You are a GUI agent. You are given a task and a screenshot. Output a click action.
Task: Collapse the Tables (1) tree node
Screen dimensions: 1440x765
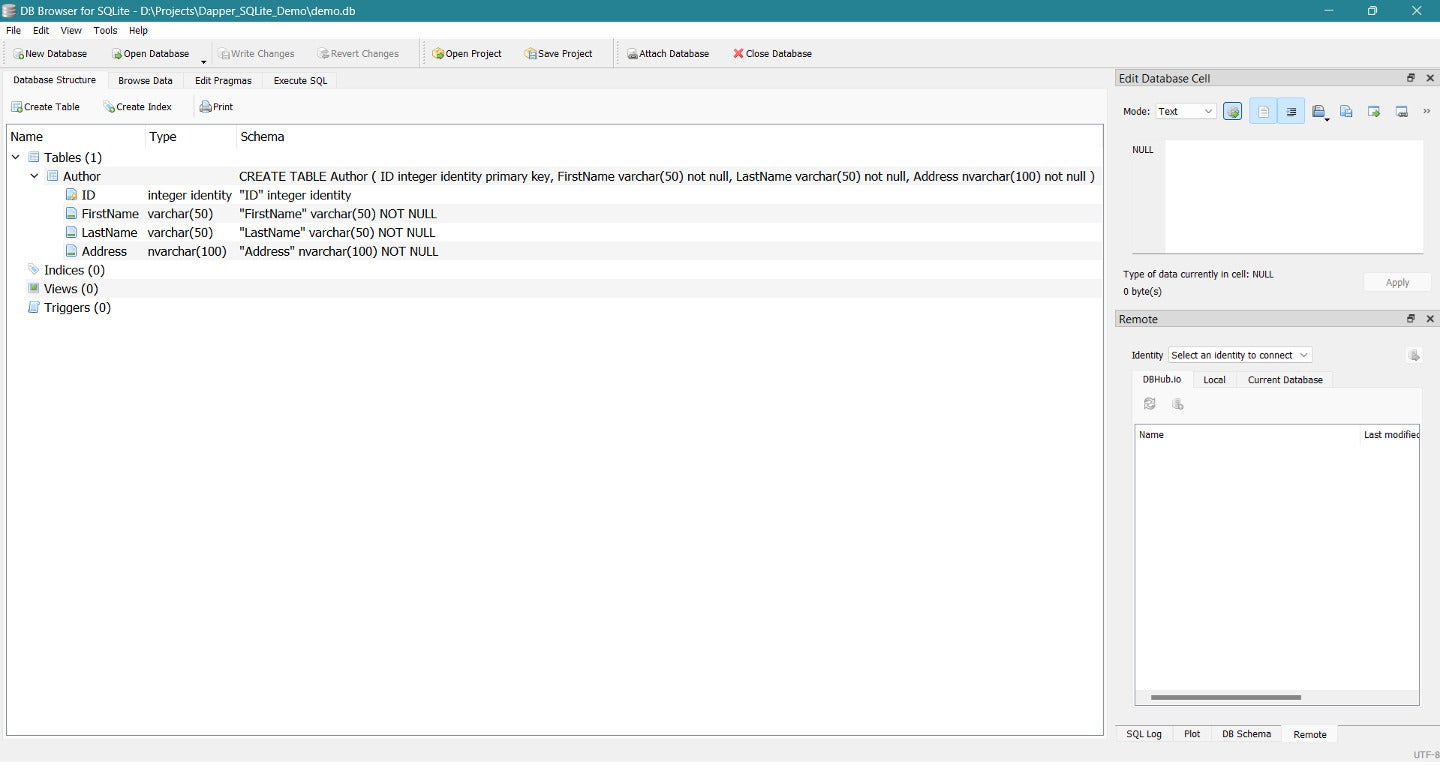coord(16,158)
